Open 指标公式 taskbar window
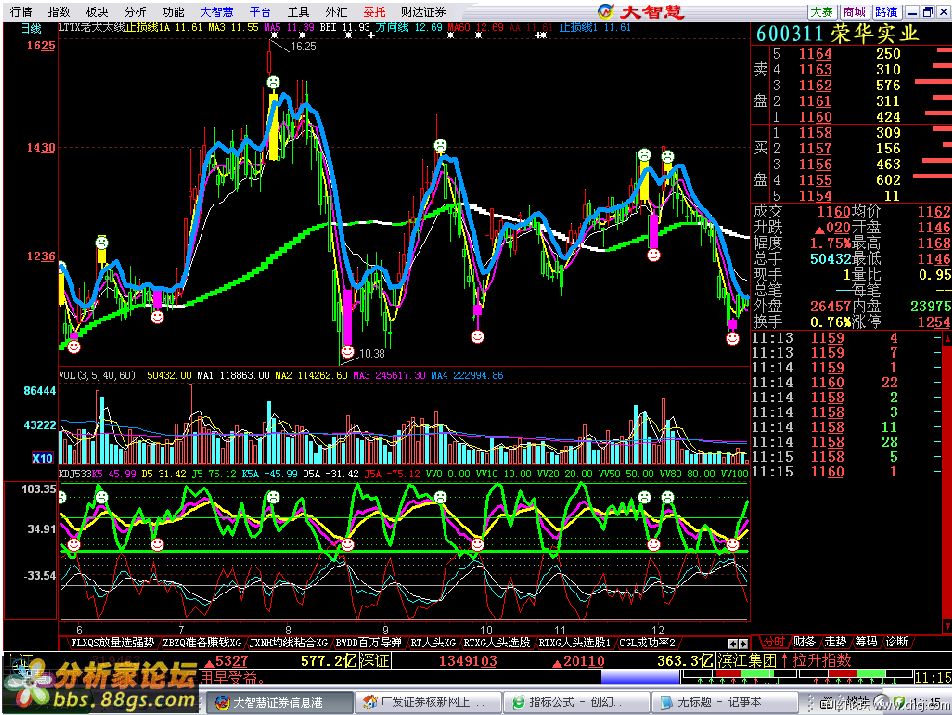The height and width of the screenshot is (715, 952). 577,703
